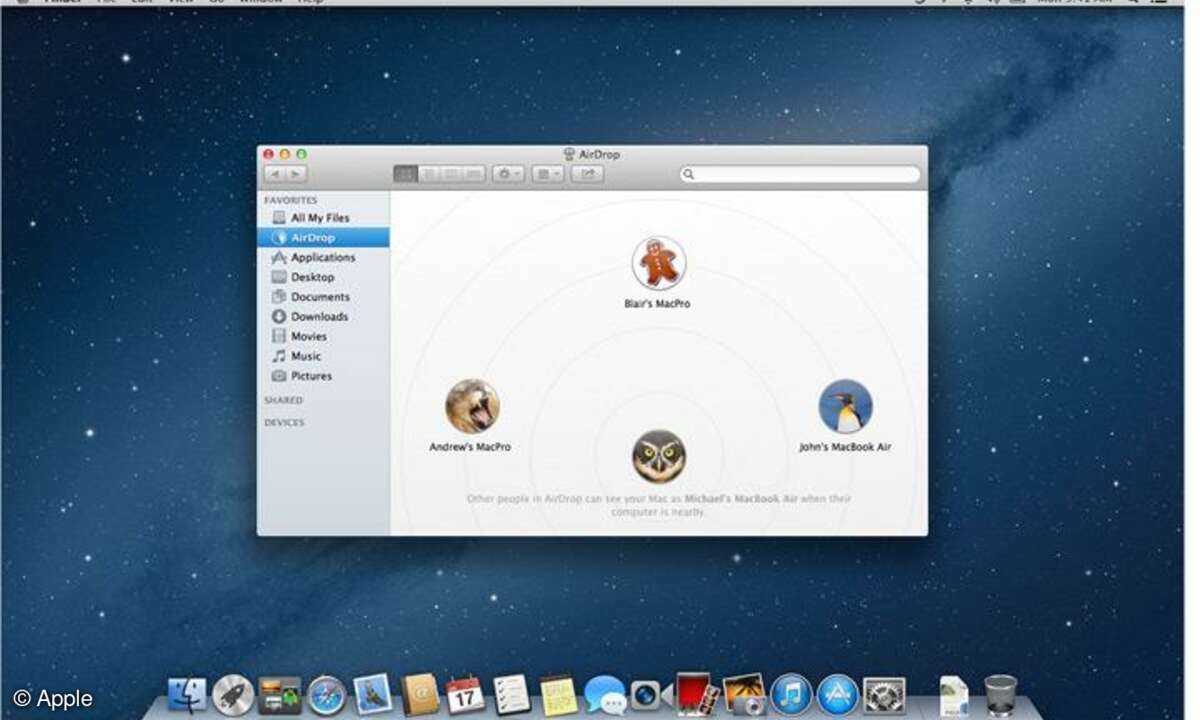Open Finder from the Dock
1200x720 pixels.
point(187,694)
